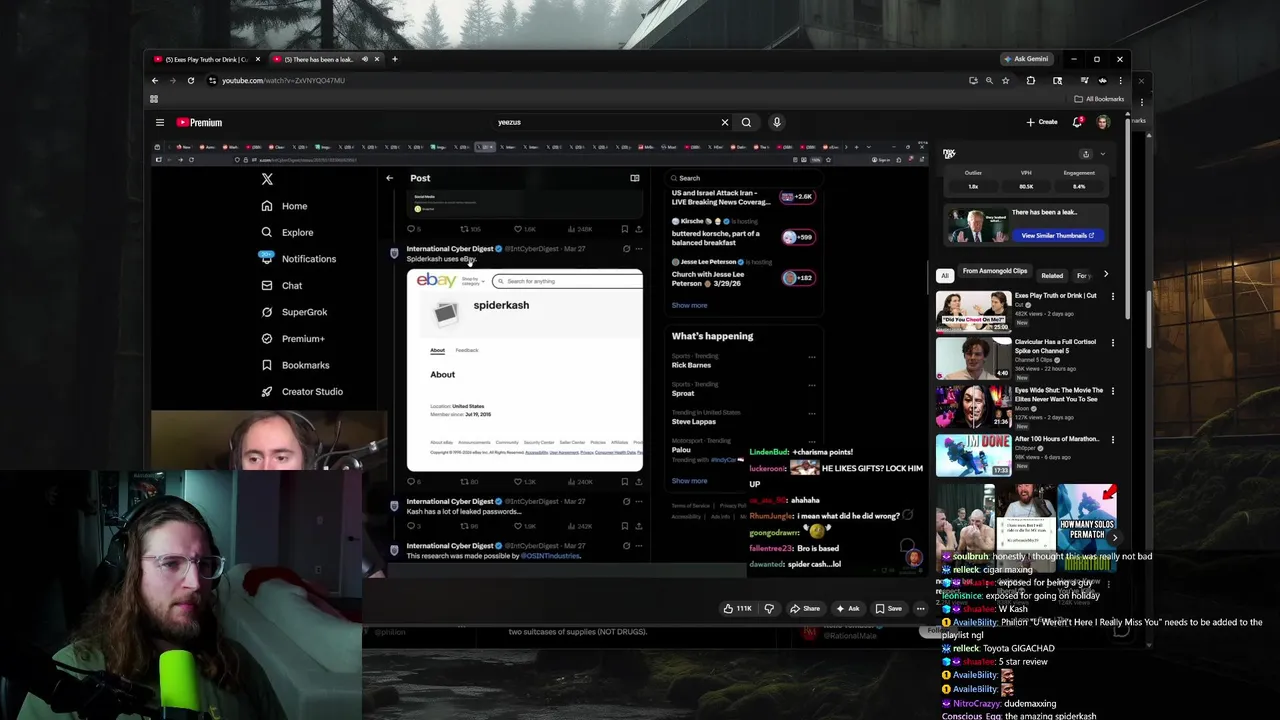1280x720 pixels.
Task: Like the video with 111K likes
Action: pyautogui.click(x=739, y=608)
